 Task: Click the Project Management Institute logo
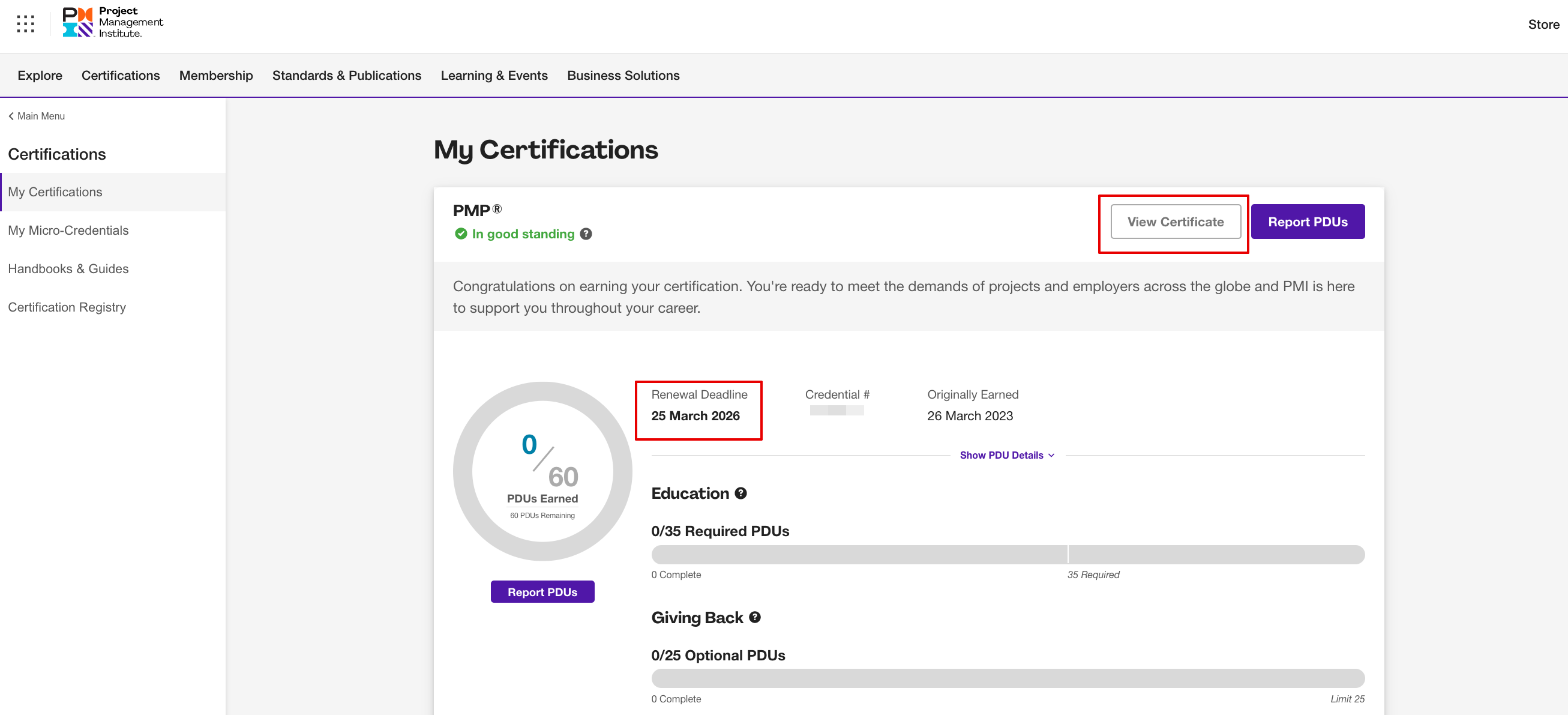pyautogui.click(x=113, y=23)
